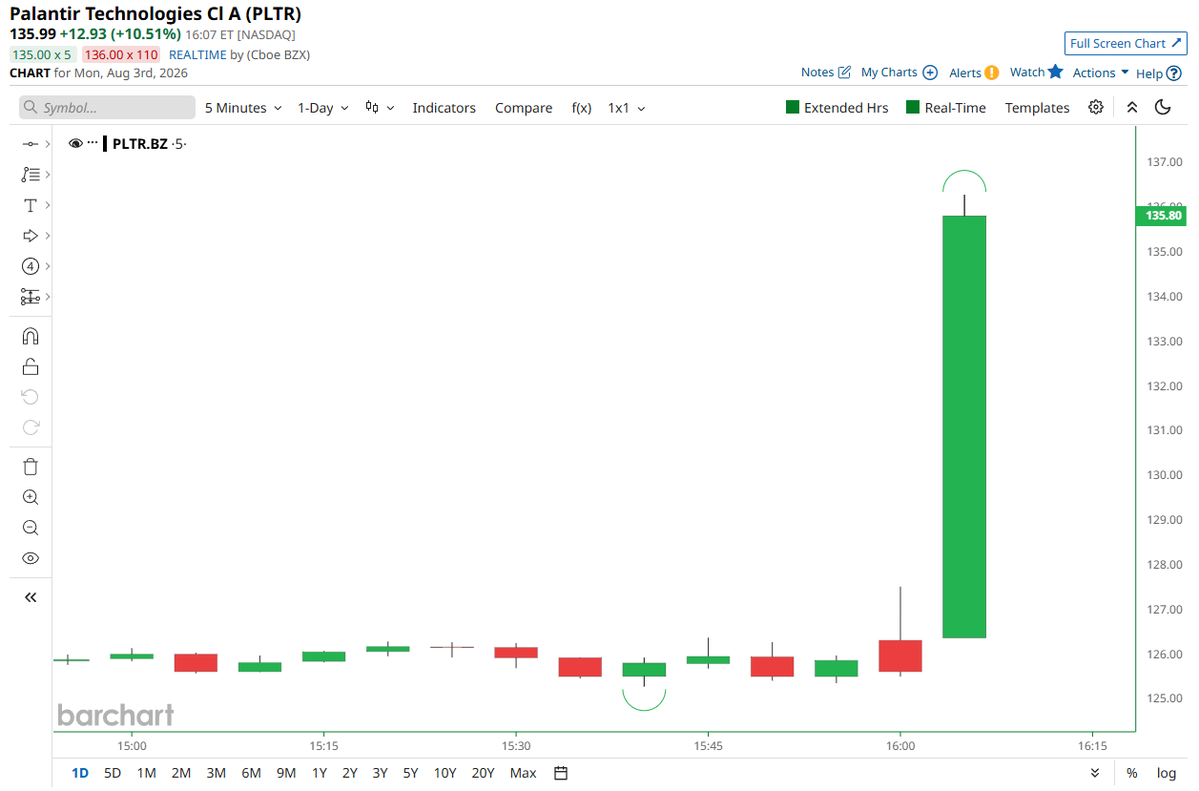The height and width of the screenshot is (791, 1199).
Task: Toggle the lock drawings padlock
Action: [30, 367]
